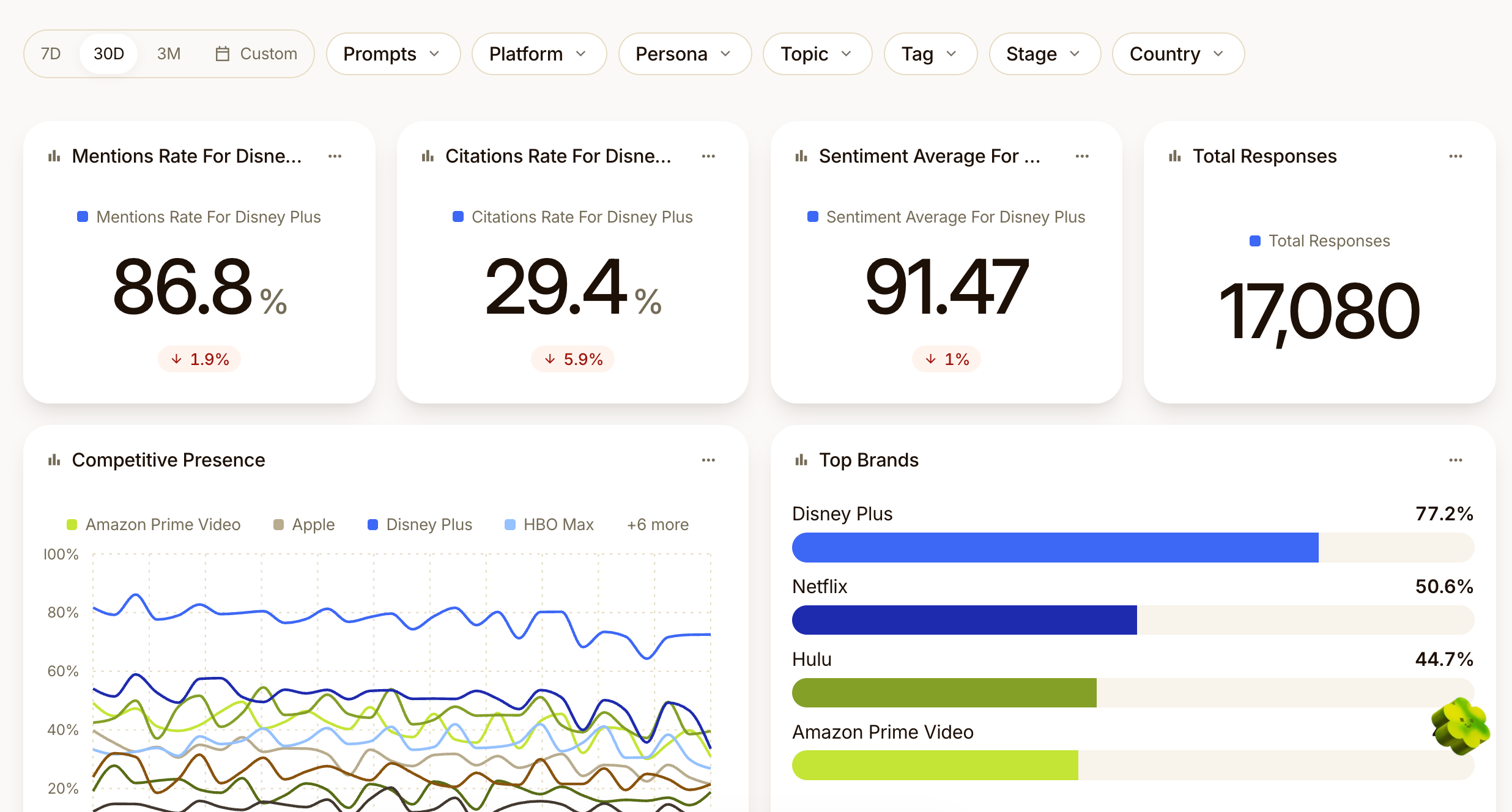Open the Citations Rate card options menu
This screenshot has height=812, width=1512.
(x=708, y=157)
